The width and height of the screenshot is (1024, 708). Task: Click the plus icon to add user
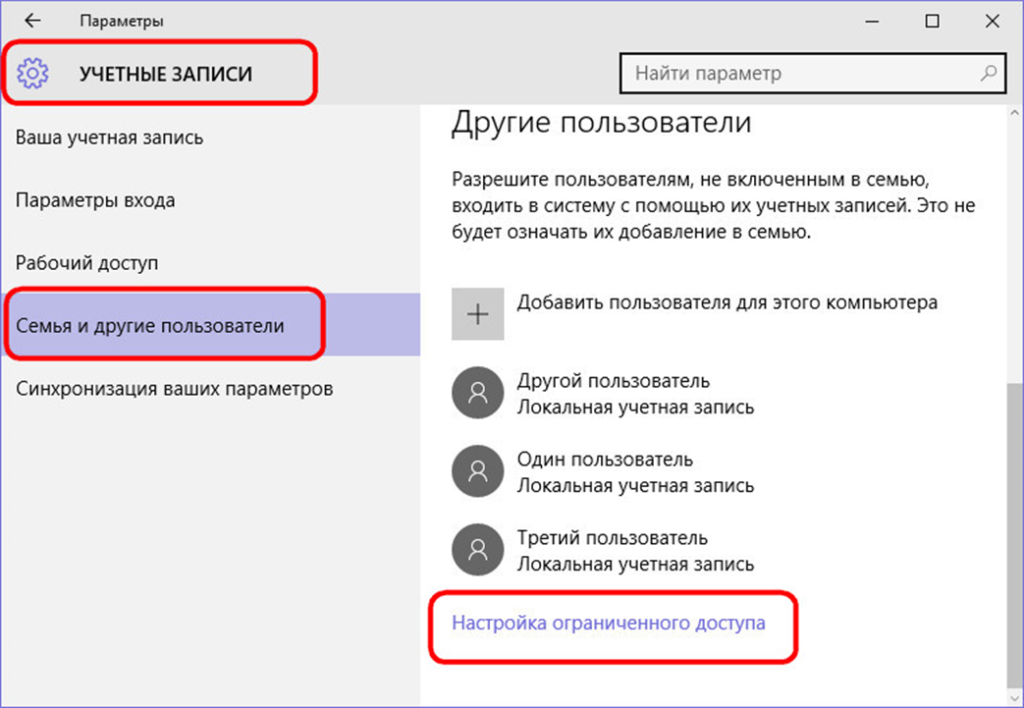tap(477, 314)
